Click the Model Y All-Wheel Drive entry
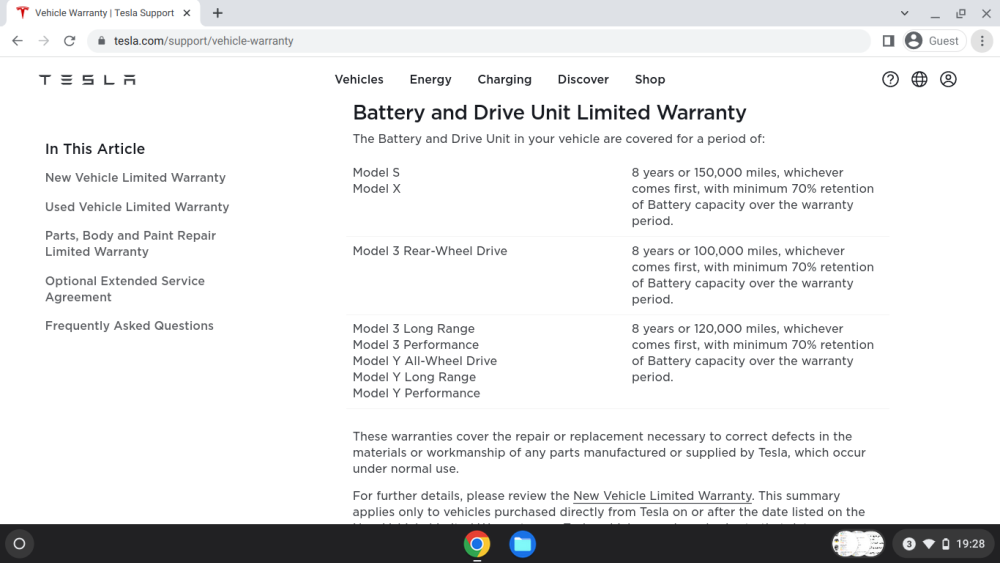 pyautogui.click(x=425, y=361)
